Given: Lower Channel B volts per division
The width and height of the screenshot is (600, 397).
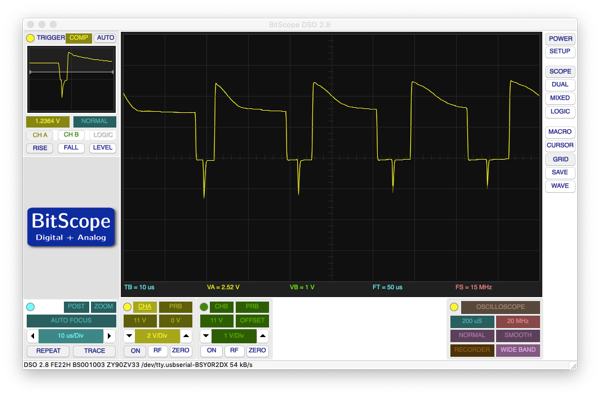Looking at the screenshot, I should point(206,336).
